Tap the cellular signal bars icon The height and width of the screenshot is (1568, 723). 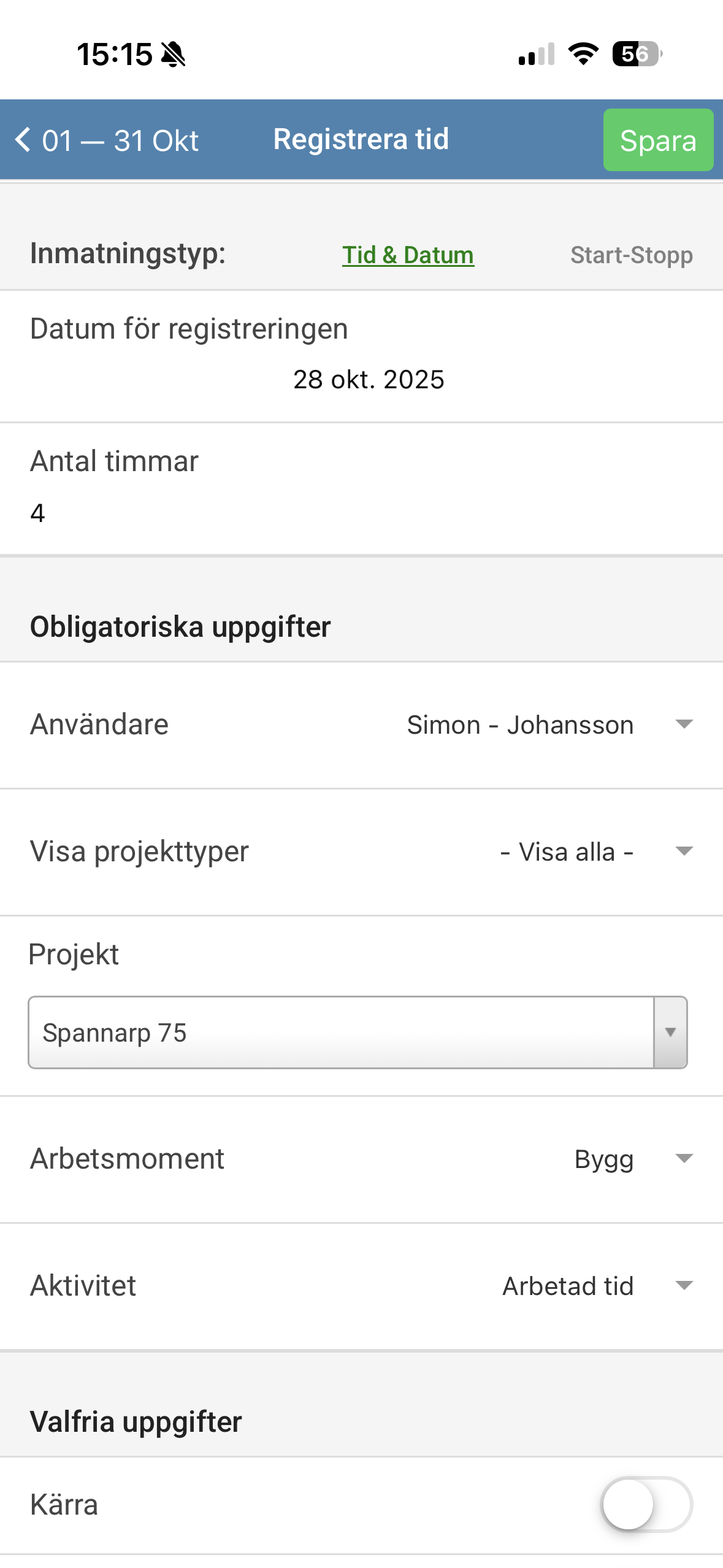(x=537, y=54)
